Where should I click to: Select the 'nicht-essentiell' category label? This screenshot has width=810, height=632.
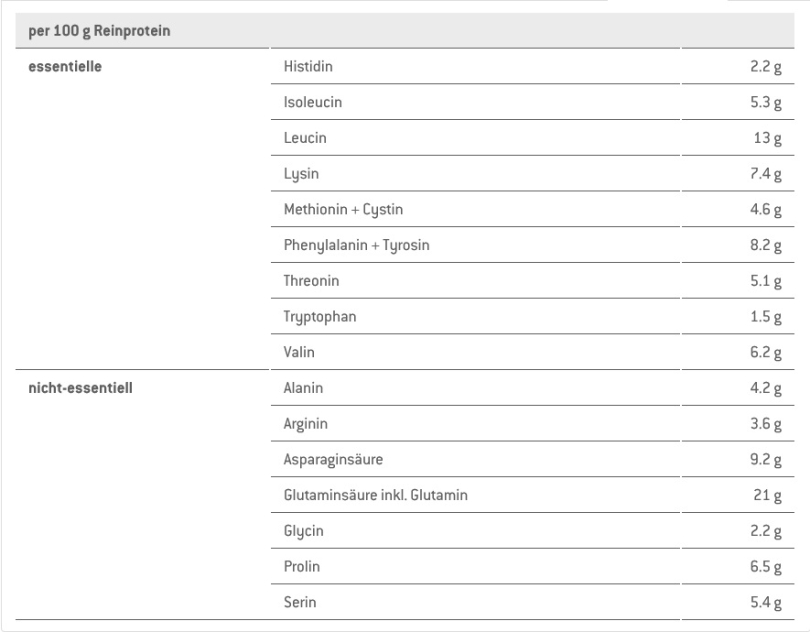[81, 388]
